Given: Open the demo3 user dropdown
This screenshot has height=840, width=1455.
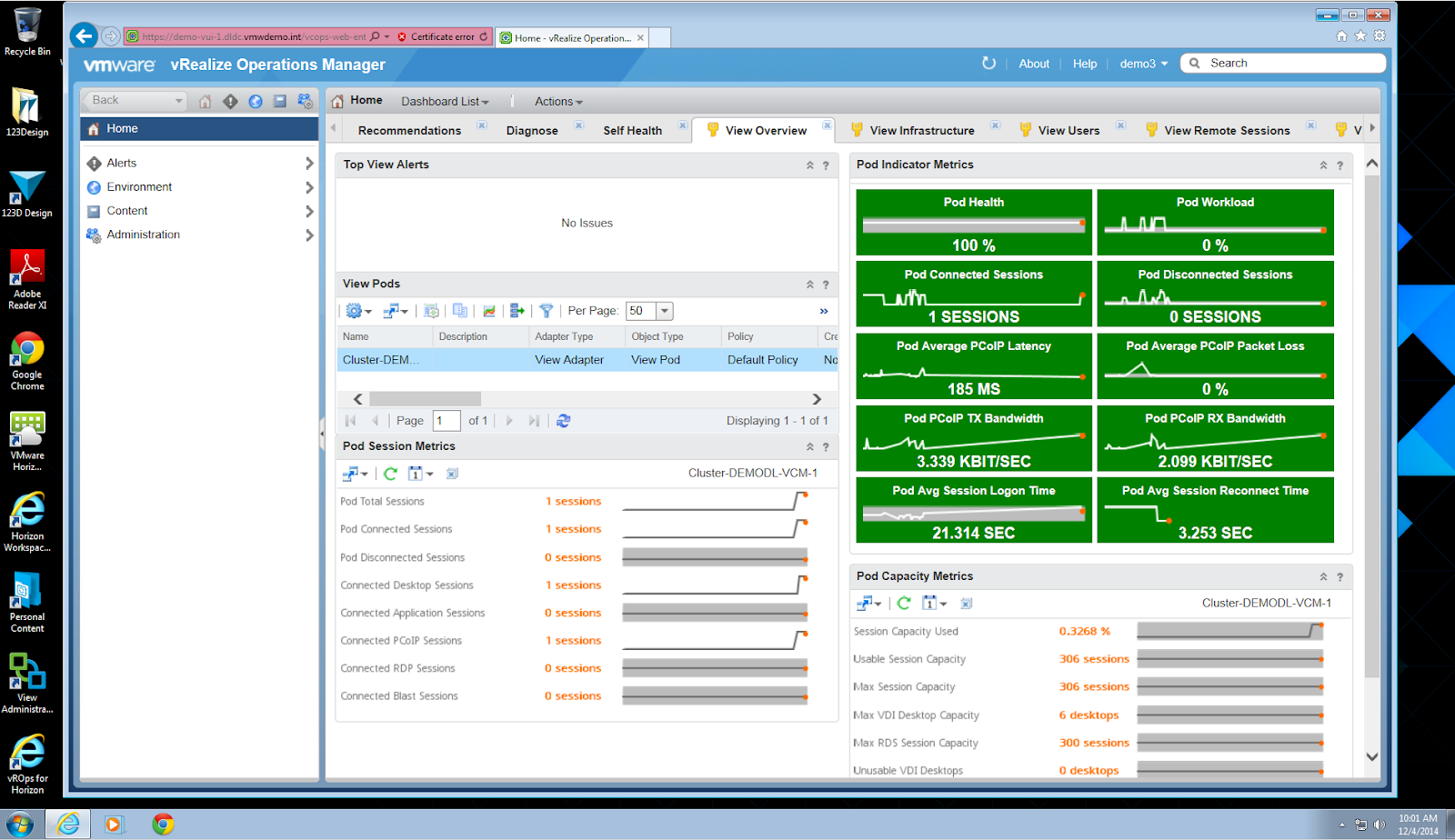Looking at the screenshot, I should click(x=1143, y=64).
